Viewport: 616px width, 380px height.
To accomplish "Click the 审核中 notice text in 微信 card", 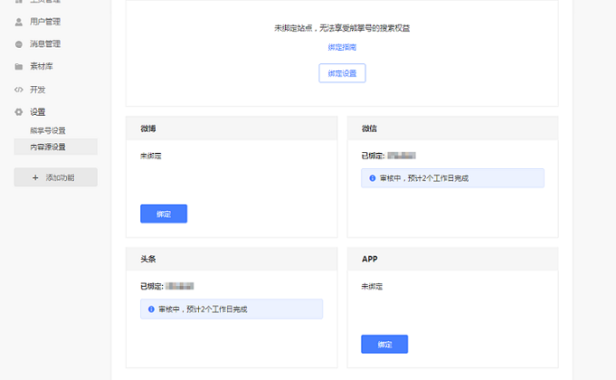I will pyautogui.click(x=424, y=178).
